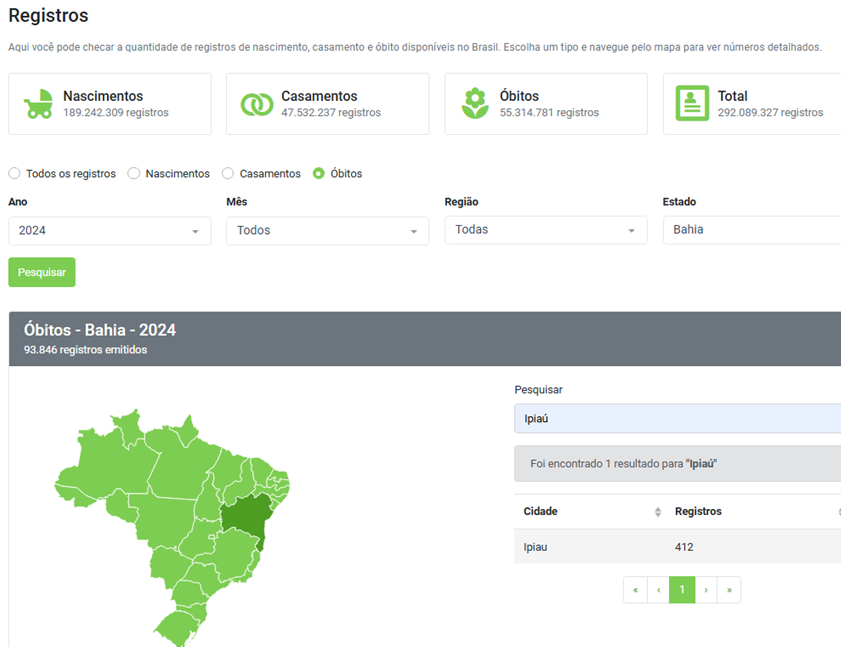
Task: Click the baby stroller Nascimentos icon
Action: tap(39, 104)
